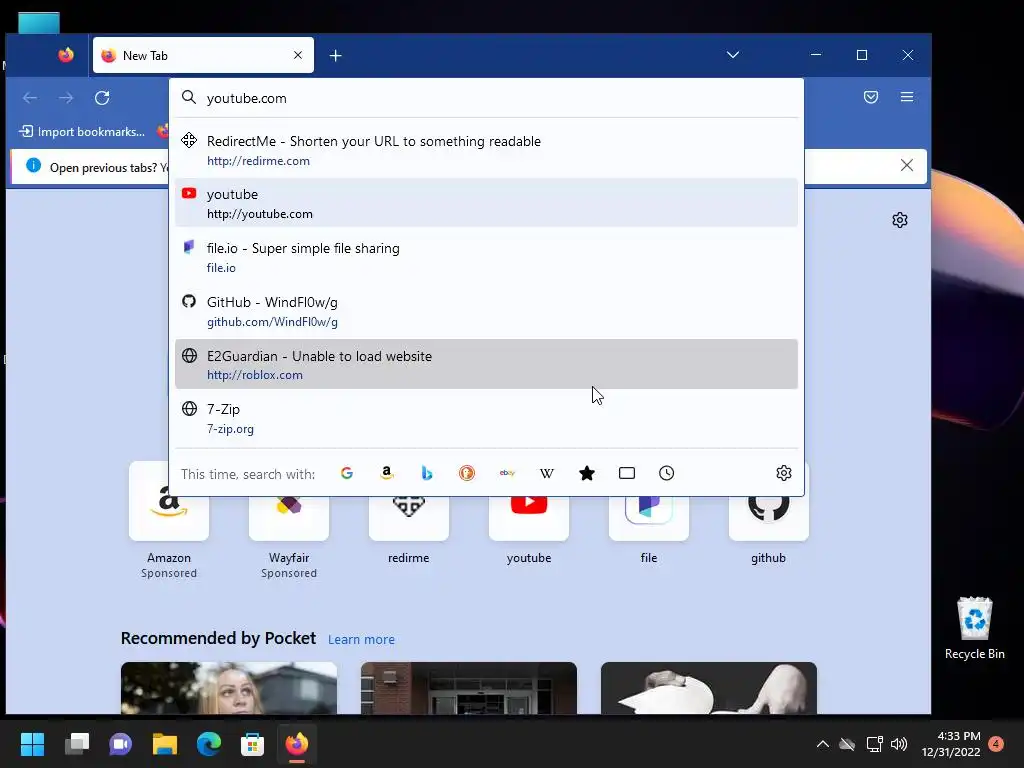Follow the Pocket Learn more link
Viewport: 1024px width, 768px height.
(x=361, y=639)
